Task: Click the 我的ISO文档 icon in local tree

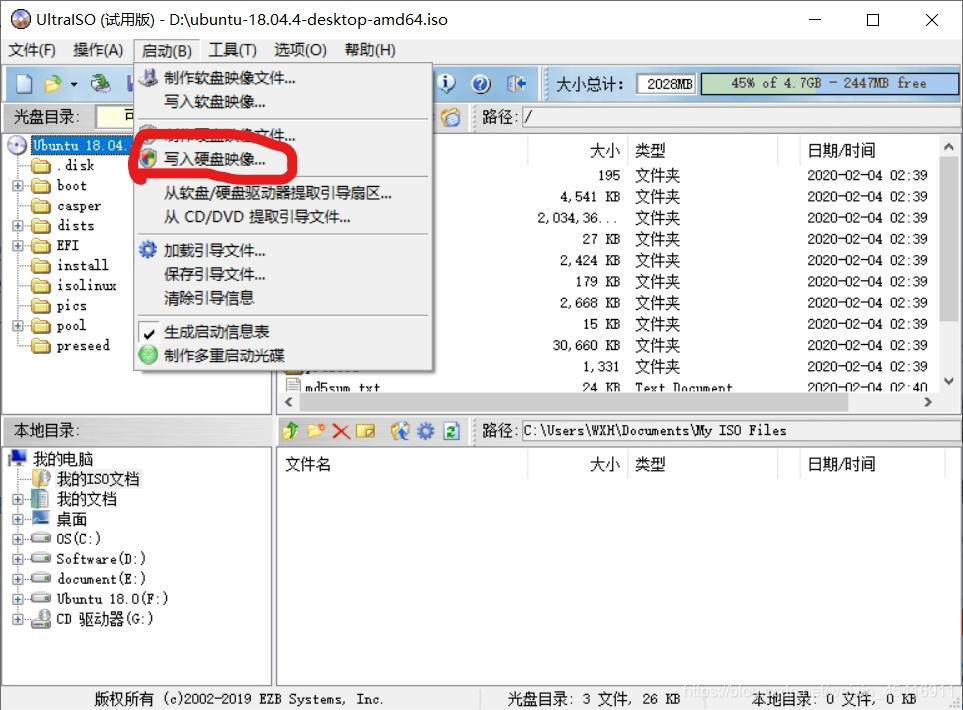Action: (x=41, y=478)
